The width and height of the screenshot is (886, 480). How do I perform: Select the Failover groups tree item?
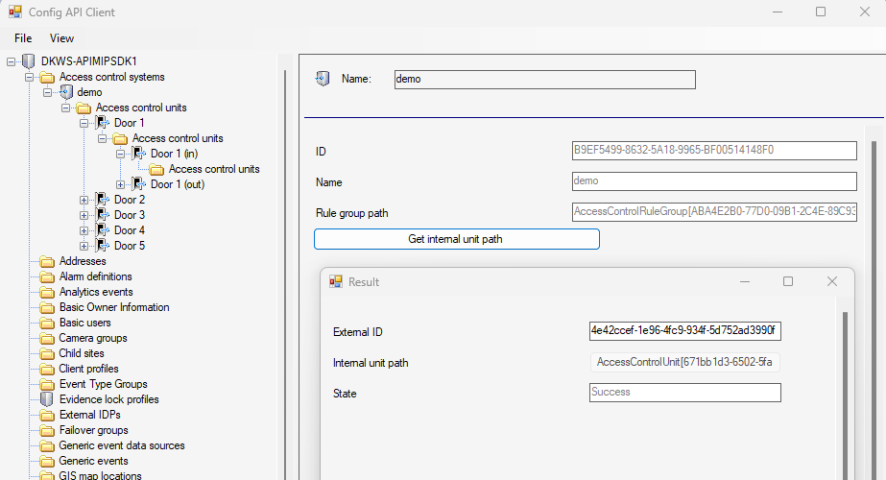[93, 430]
